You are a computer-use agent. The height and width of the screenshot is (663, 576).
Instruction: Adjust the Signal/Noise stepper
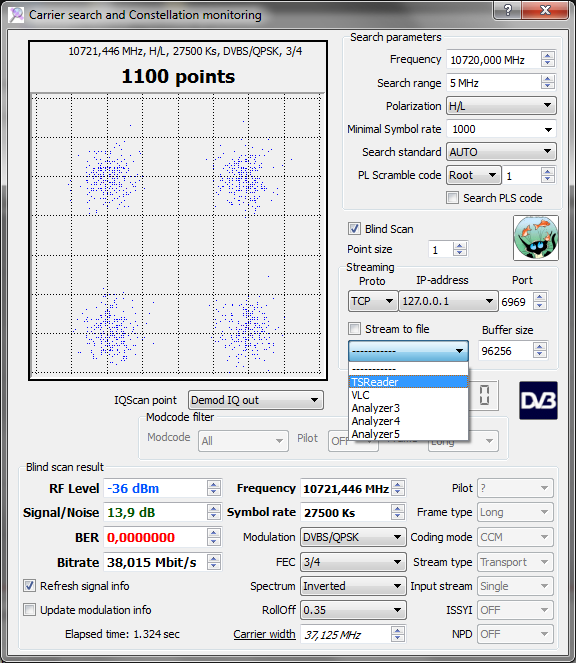tap(214, 512)
